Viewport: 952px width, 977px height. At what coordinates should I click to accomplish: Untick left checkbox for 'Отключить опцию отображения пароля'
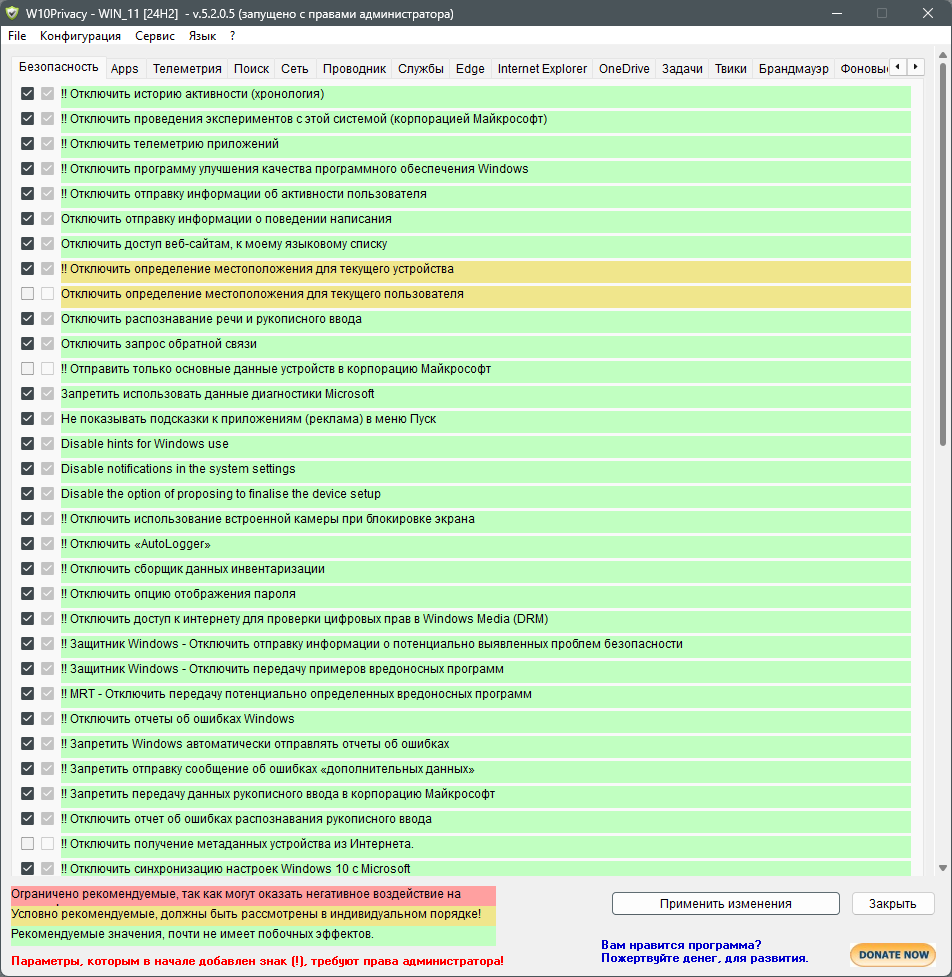click(x=27, y=593)
